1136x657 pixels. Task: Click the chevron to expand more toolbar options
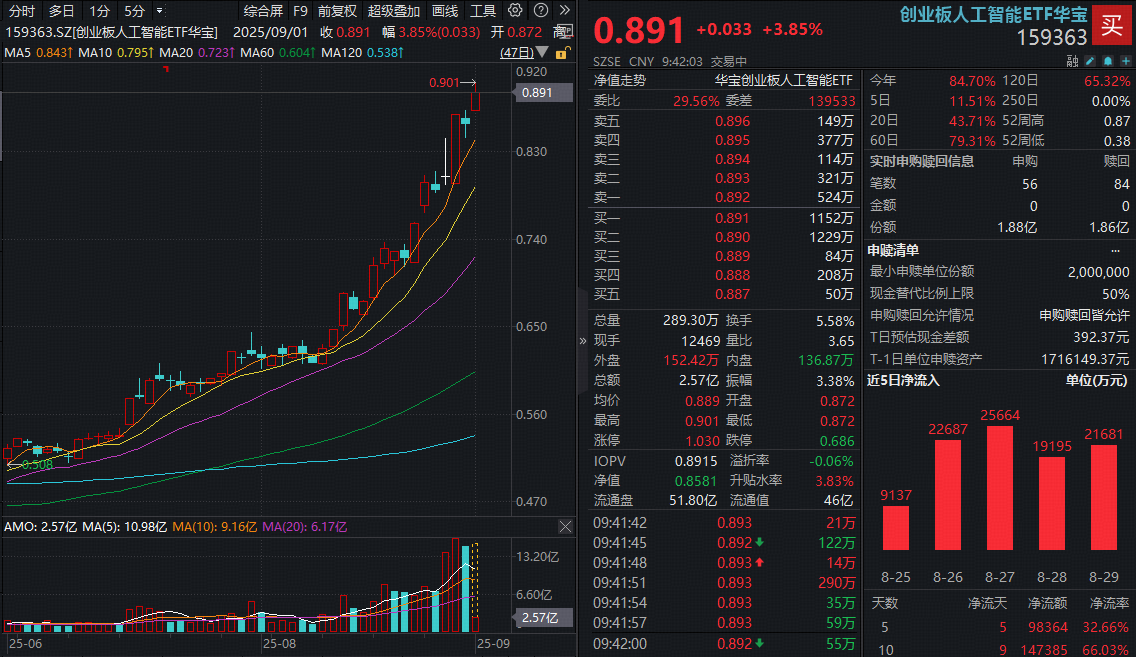pos(565,10)
